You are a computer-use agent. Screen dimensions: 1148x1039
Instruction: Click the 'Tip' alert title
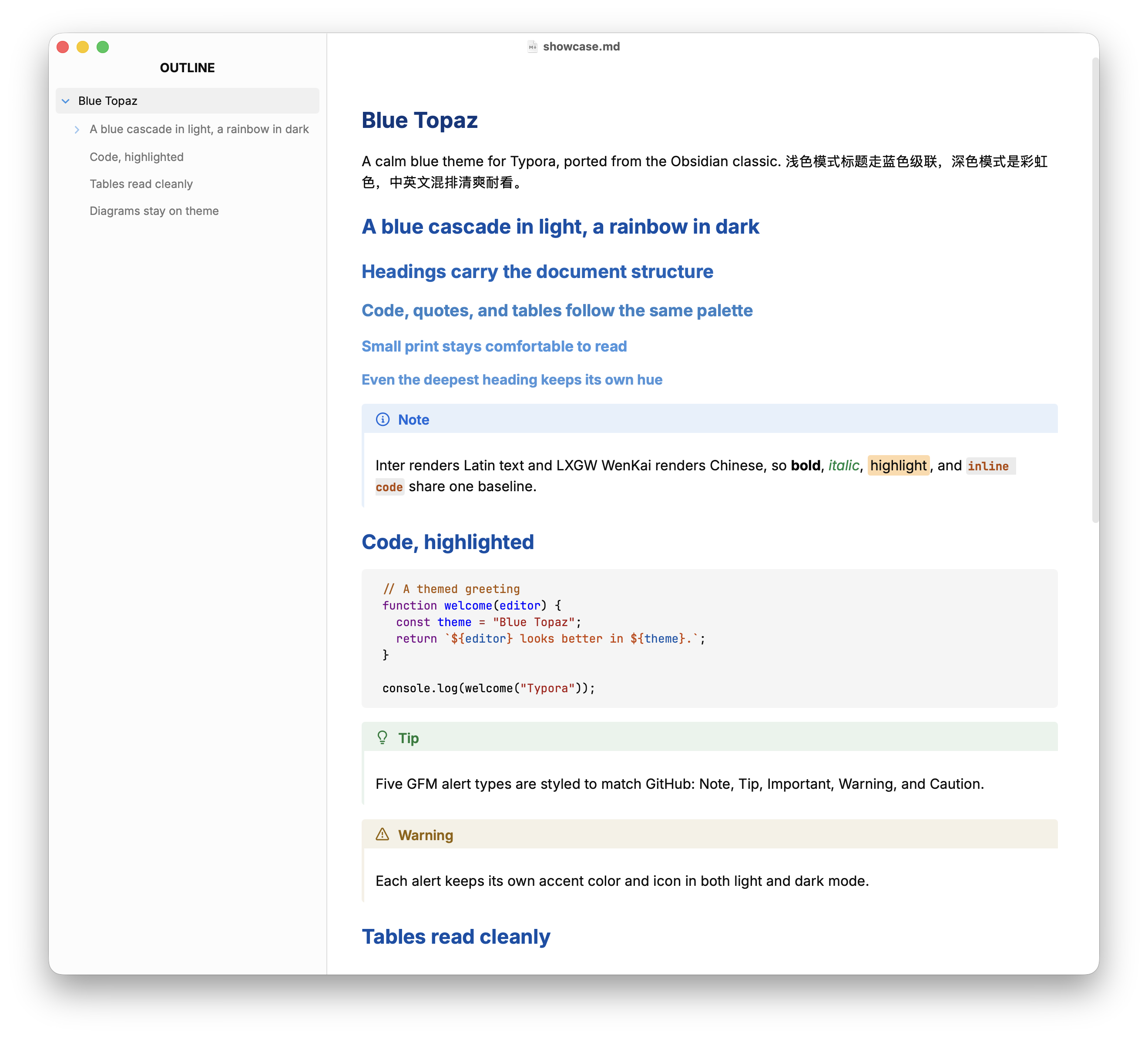[x=408, y=738]
